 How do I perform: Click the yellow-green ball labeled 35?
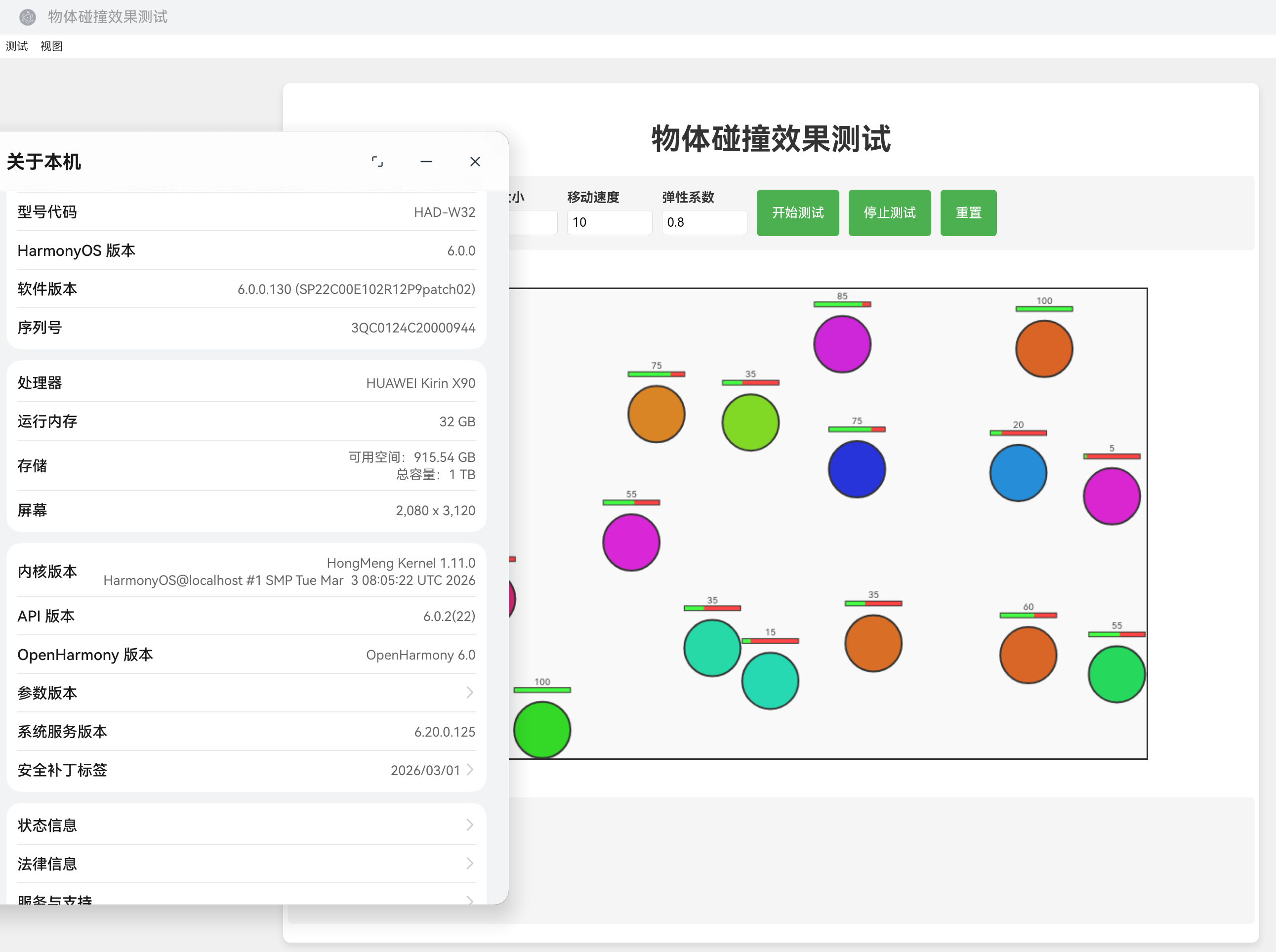(x=750, y=422)
